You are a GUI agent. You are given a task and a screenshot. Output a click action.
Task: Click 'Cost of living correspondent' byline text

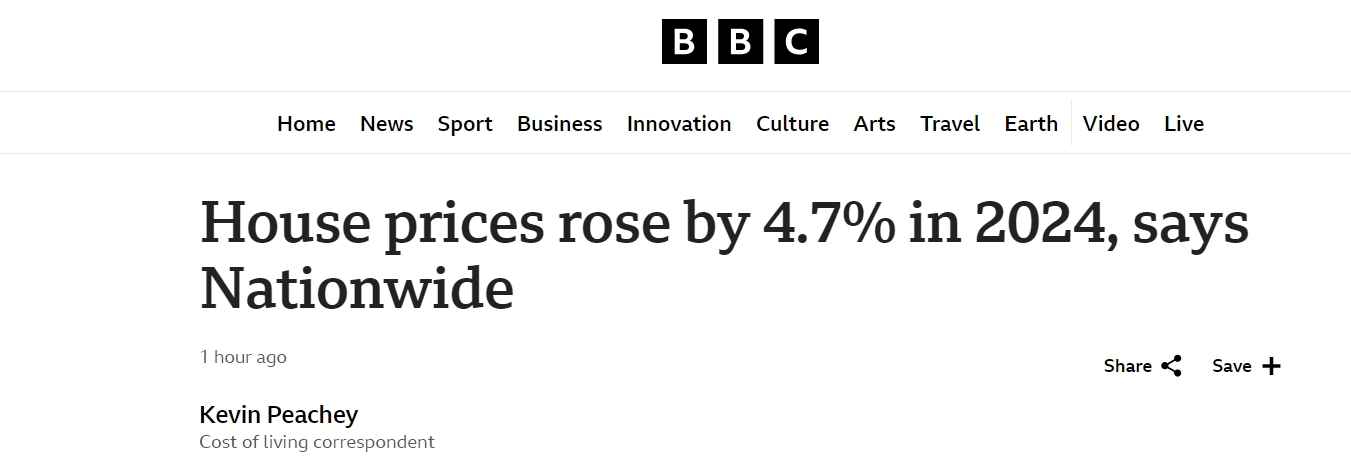point(317,442)
